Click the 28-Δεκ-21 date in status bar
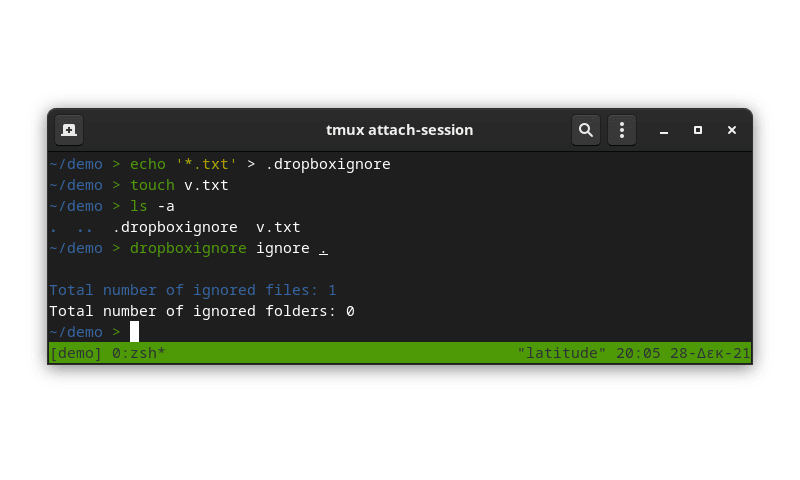 point(710,353)
